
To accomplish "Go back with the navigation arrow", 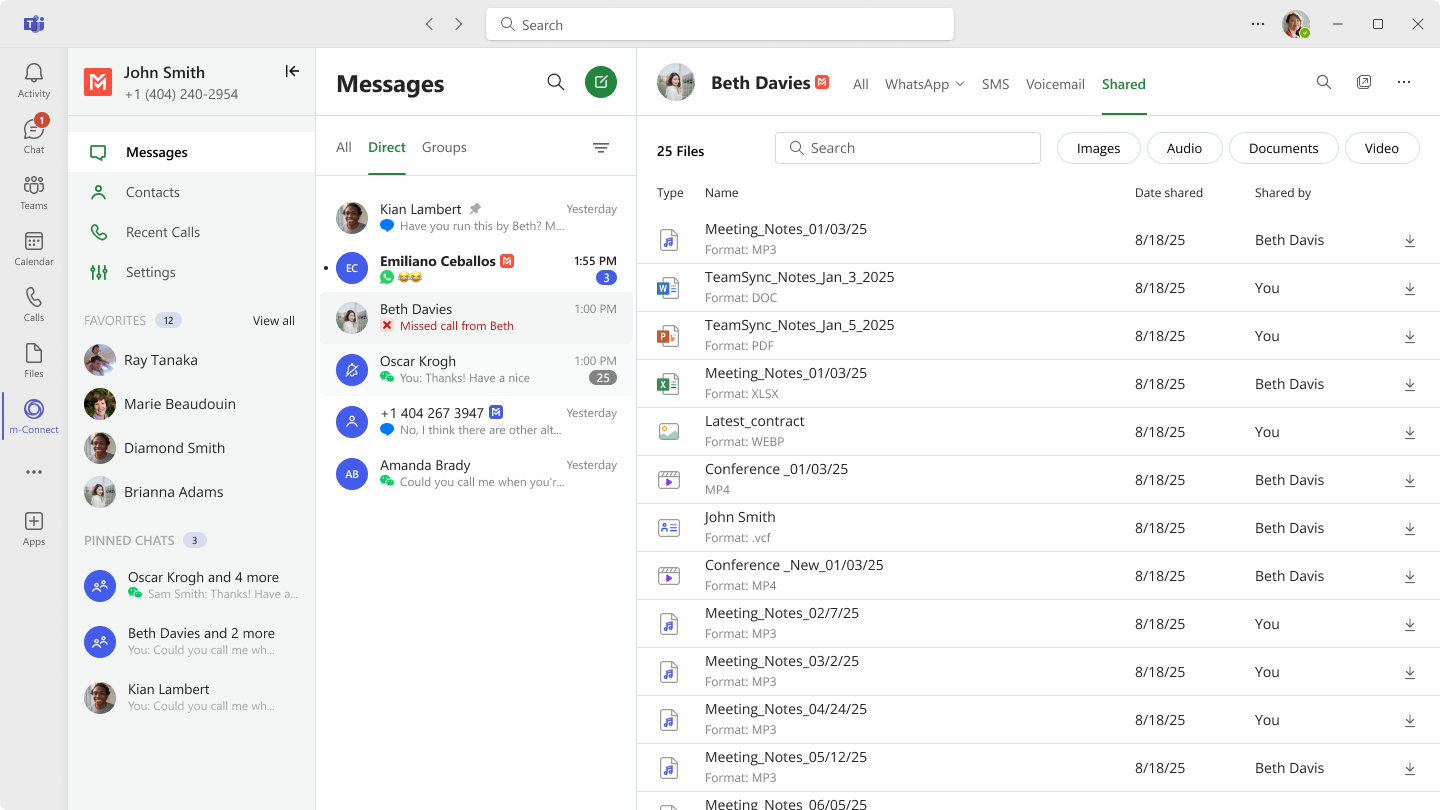I will (429, 24).
